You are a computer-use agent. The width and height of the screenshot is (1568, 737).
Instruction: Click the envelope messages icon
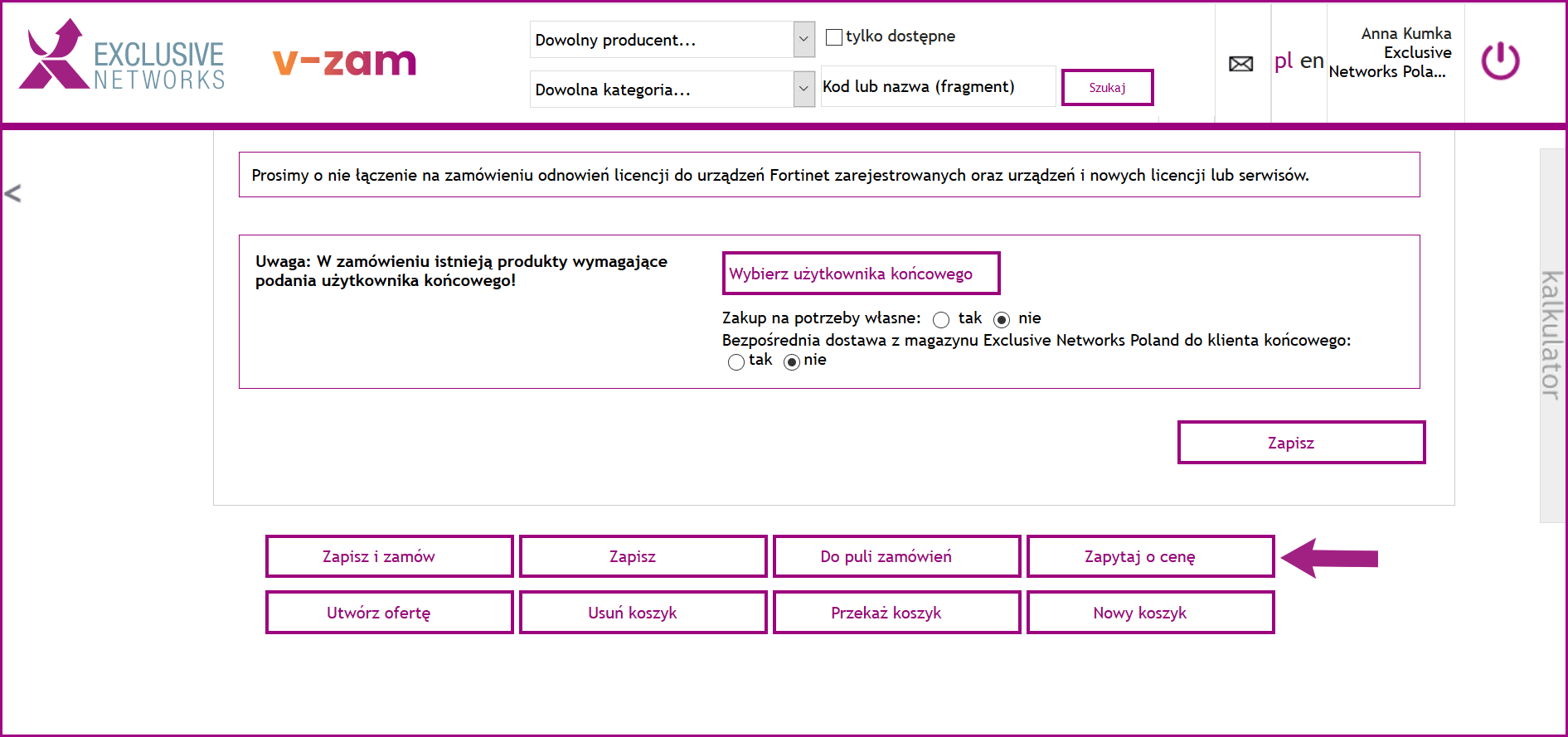1240,64
